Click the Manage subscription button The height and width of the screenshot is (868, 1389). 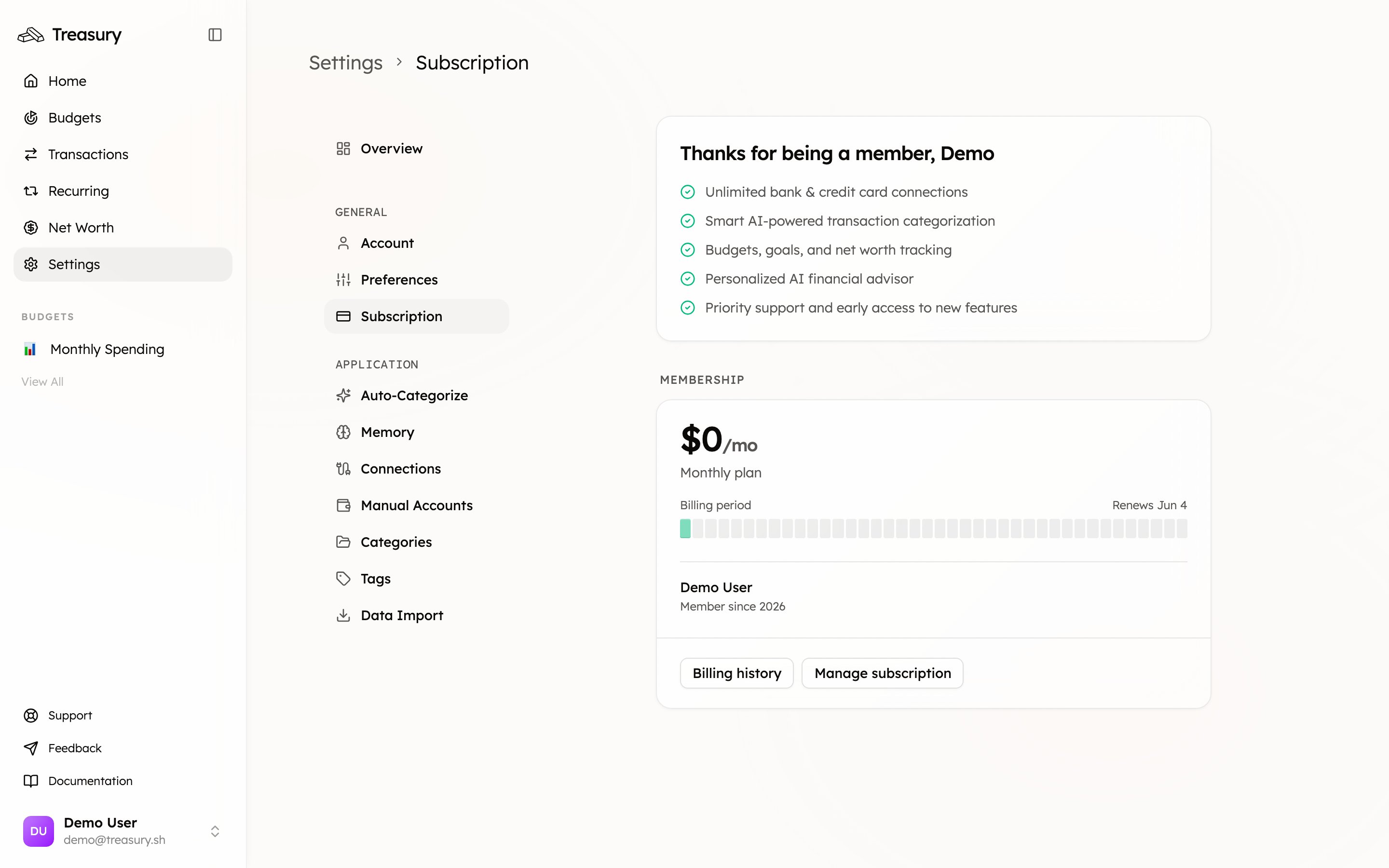pyautogui.click(x=882, y=673)
